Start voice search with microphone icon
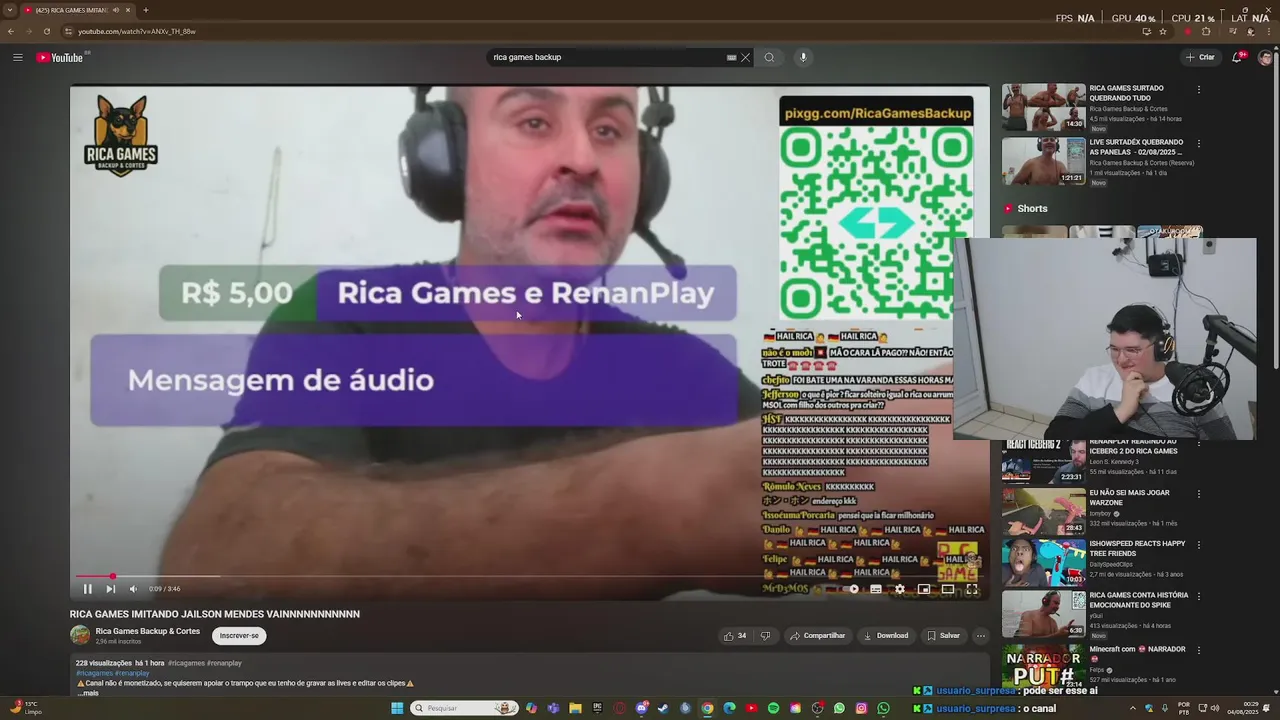This screenshot has width=1280, height=720. [x=802, y=57]
